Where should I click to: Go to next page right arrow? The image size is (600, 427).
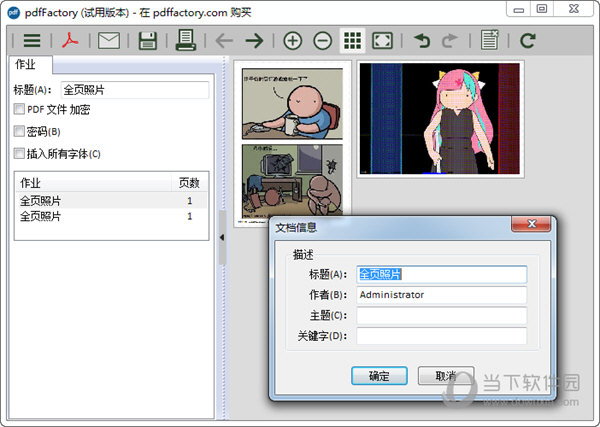coord(254,41)
